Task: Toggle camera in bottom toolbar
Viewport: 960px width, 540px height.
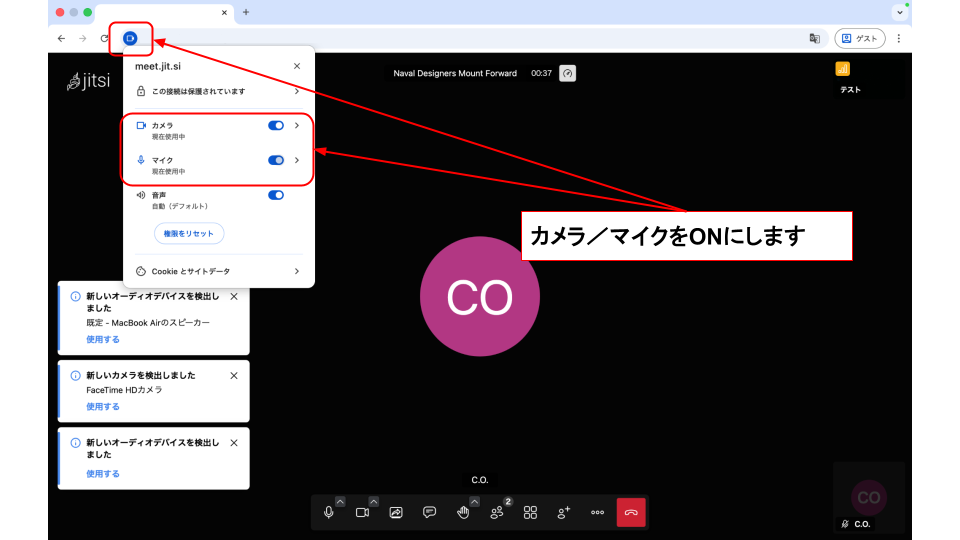Action: coord(362,512)
